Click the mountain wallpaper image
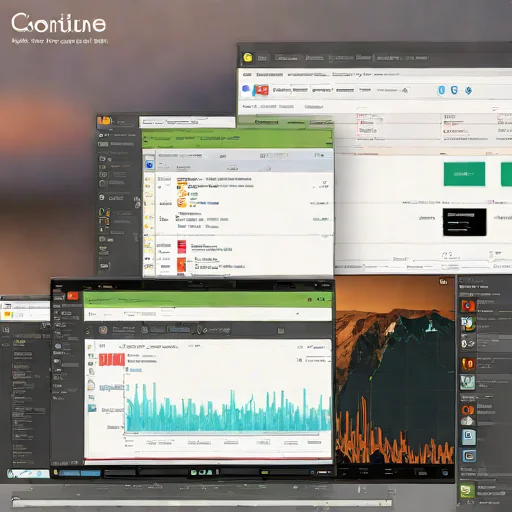The height and width of the screenshot is (512, 512). click(x=395, y=369)
